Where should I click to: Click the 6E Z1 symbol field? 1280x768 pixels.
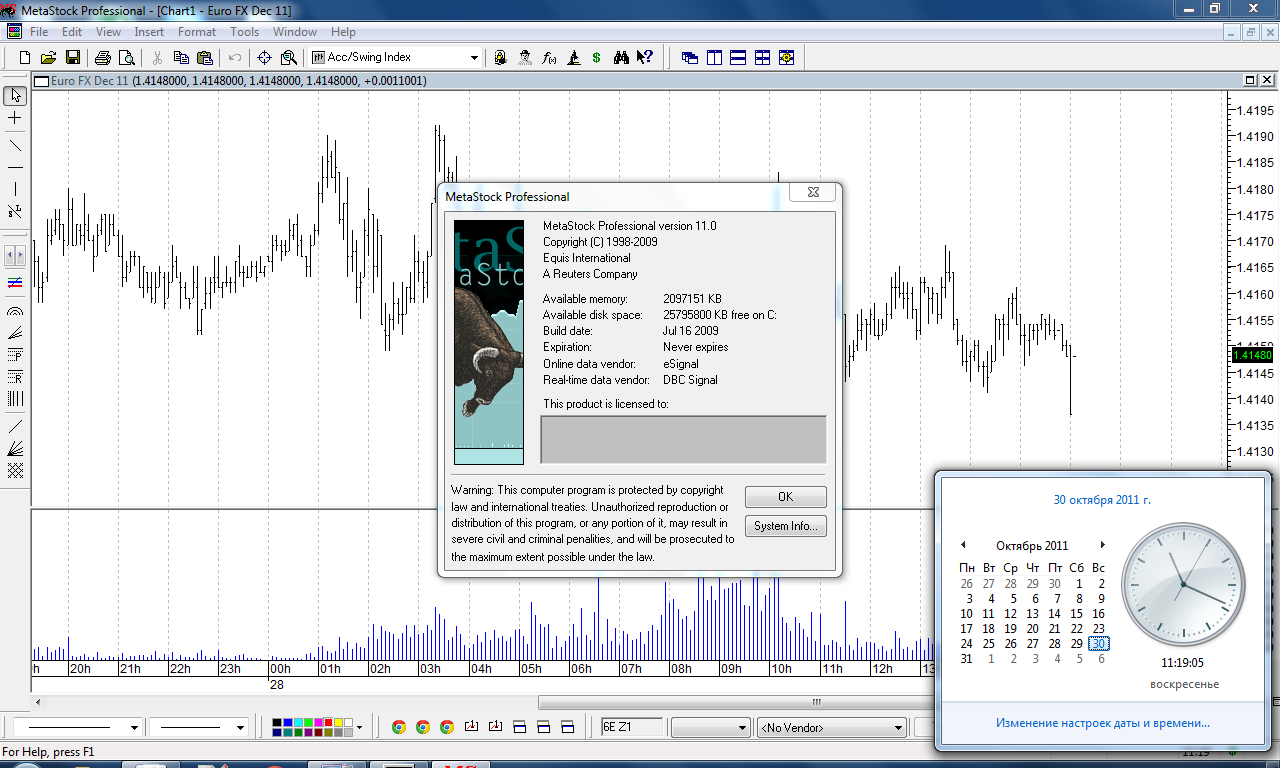click(631, 727)
